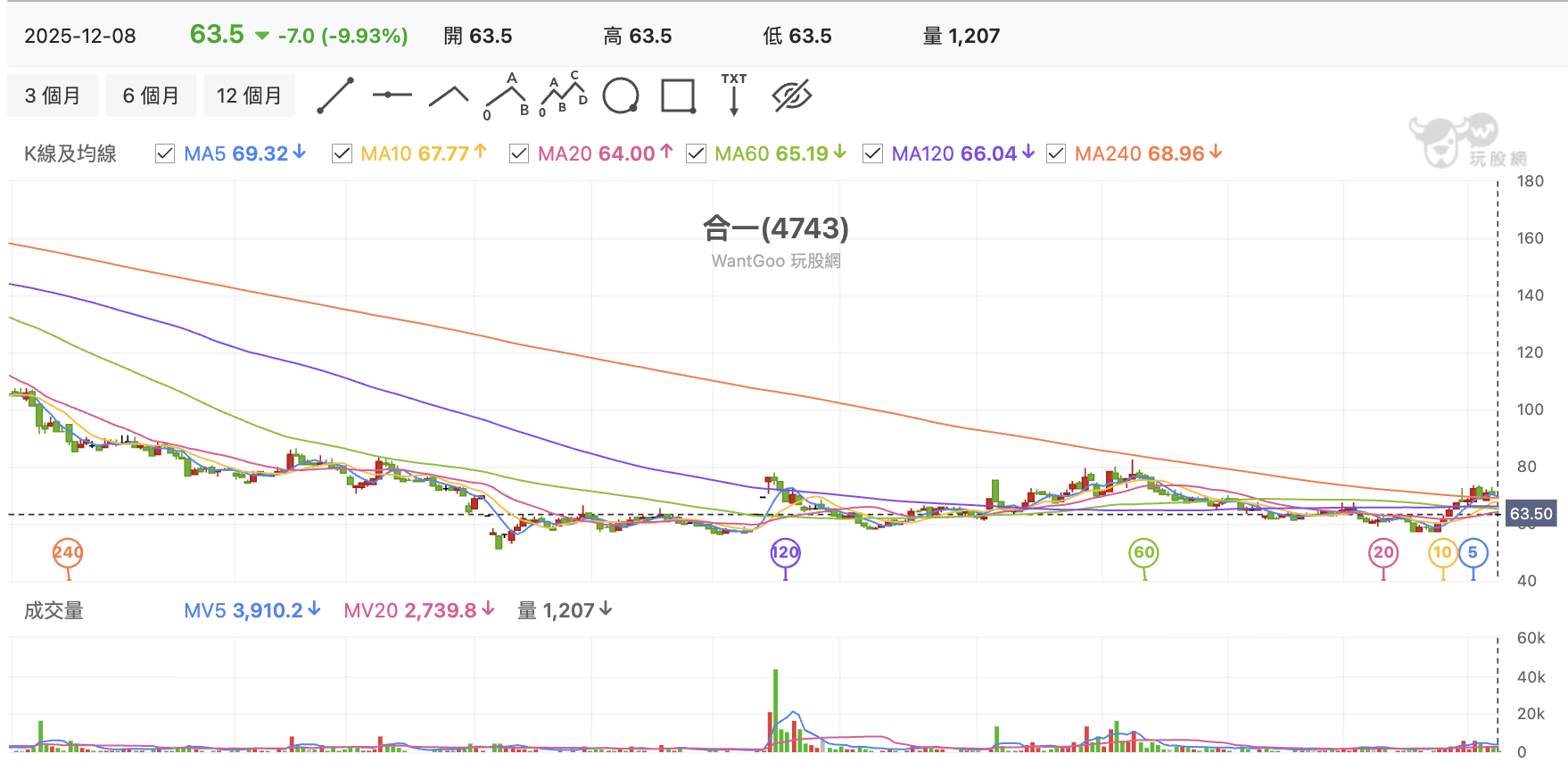Click the MA20 64.00 value label
The width and height of the screenshot is (1568, 762).
[606, 153]
